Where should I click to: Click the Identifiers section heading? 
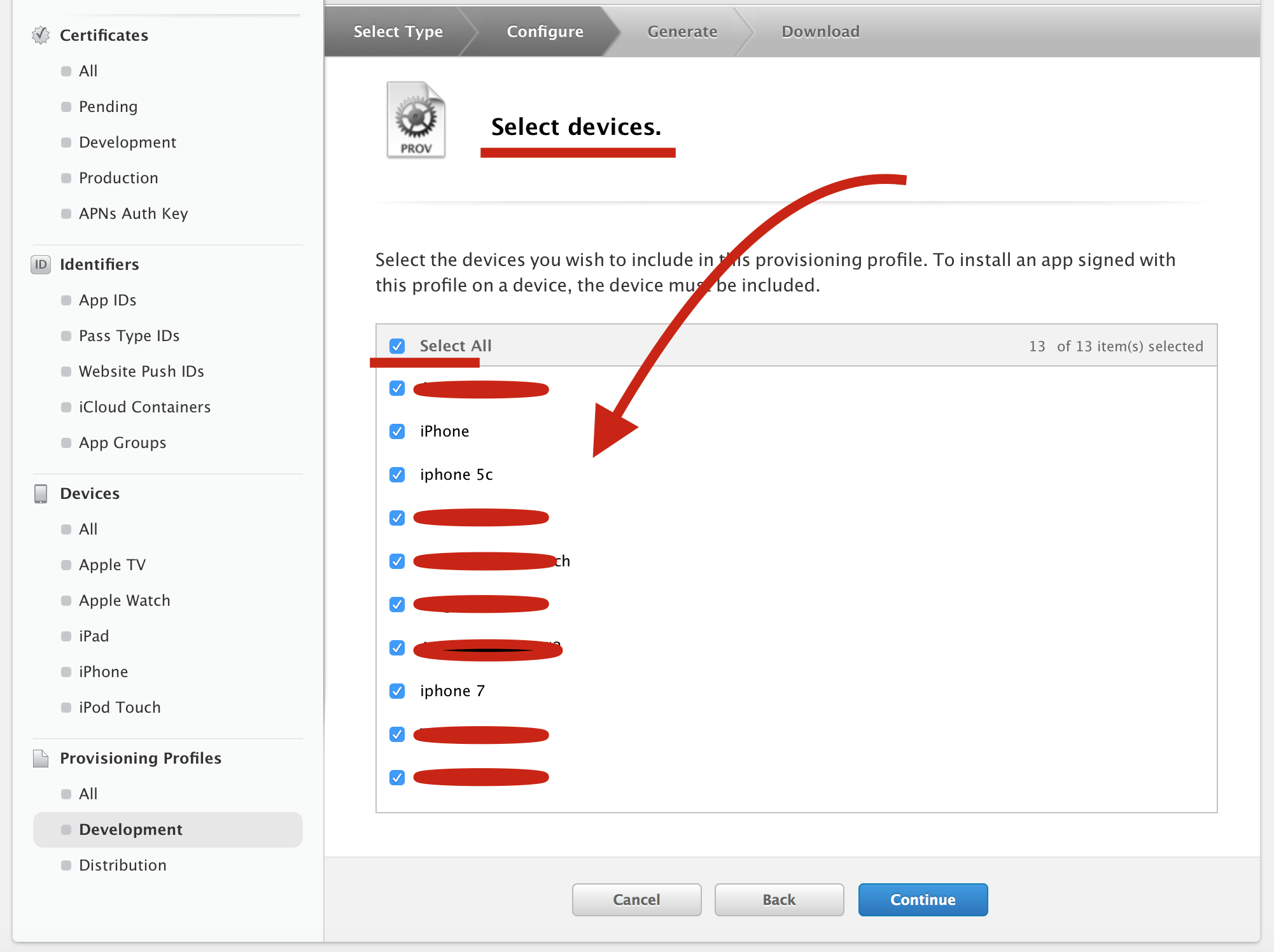99,264
